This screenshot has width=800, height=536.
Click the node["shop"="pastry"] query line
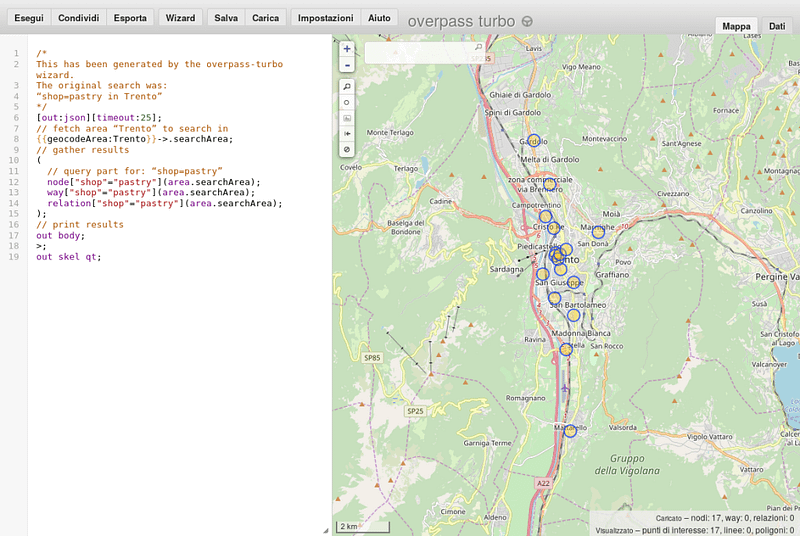(154, 182)
